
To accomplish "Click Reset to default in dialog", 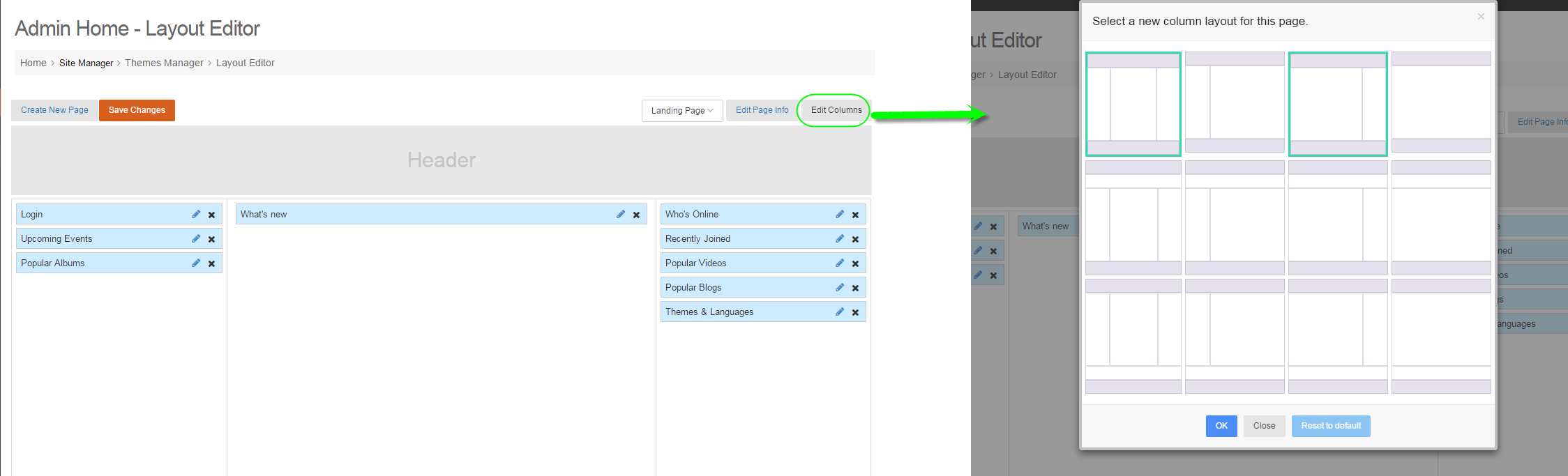I will (1330, 426).
